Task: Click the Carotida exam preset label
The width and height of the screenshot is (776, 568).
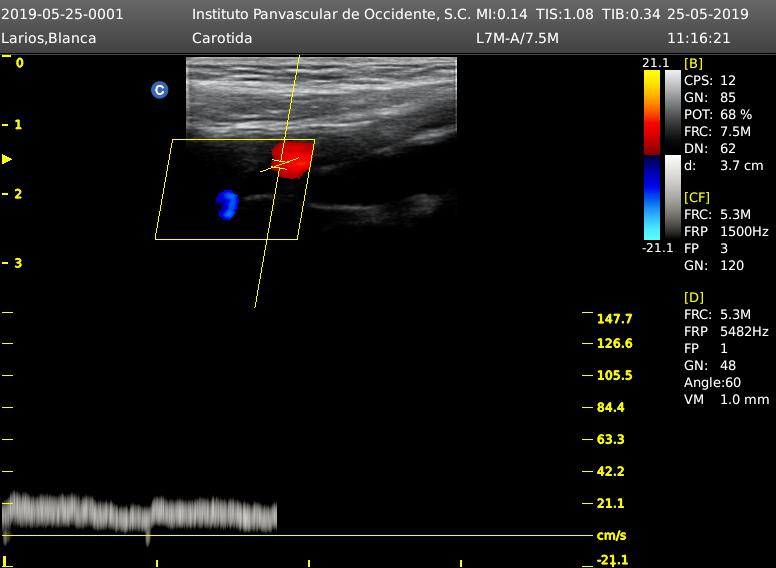Action: coord(222,38)
